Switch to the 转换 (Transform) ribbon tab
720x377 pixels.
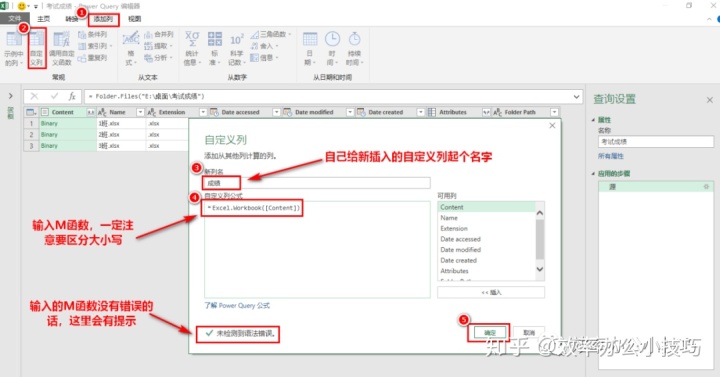point(72,19)
